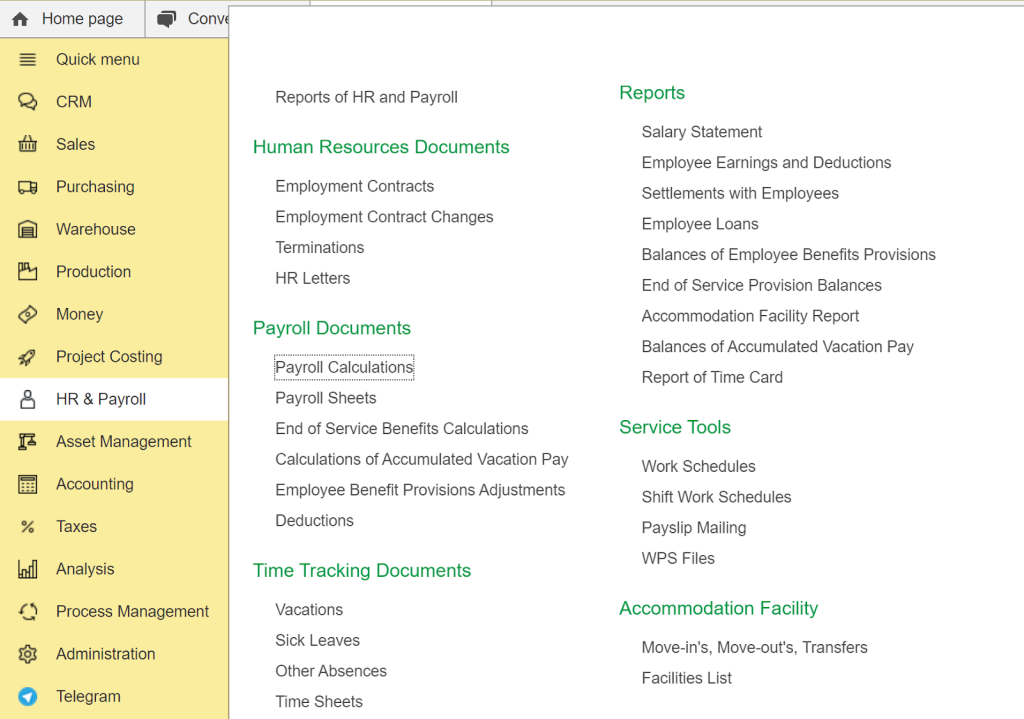The width and height of the screenshot is (1024, 719).
Task: Open Employee Earnings and Deductions report
Action: [766, 163]
